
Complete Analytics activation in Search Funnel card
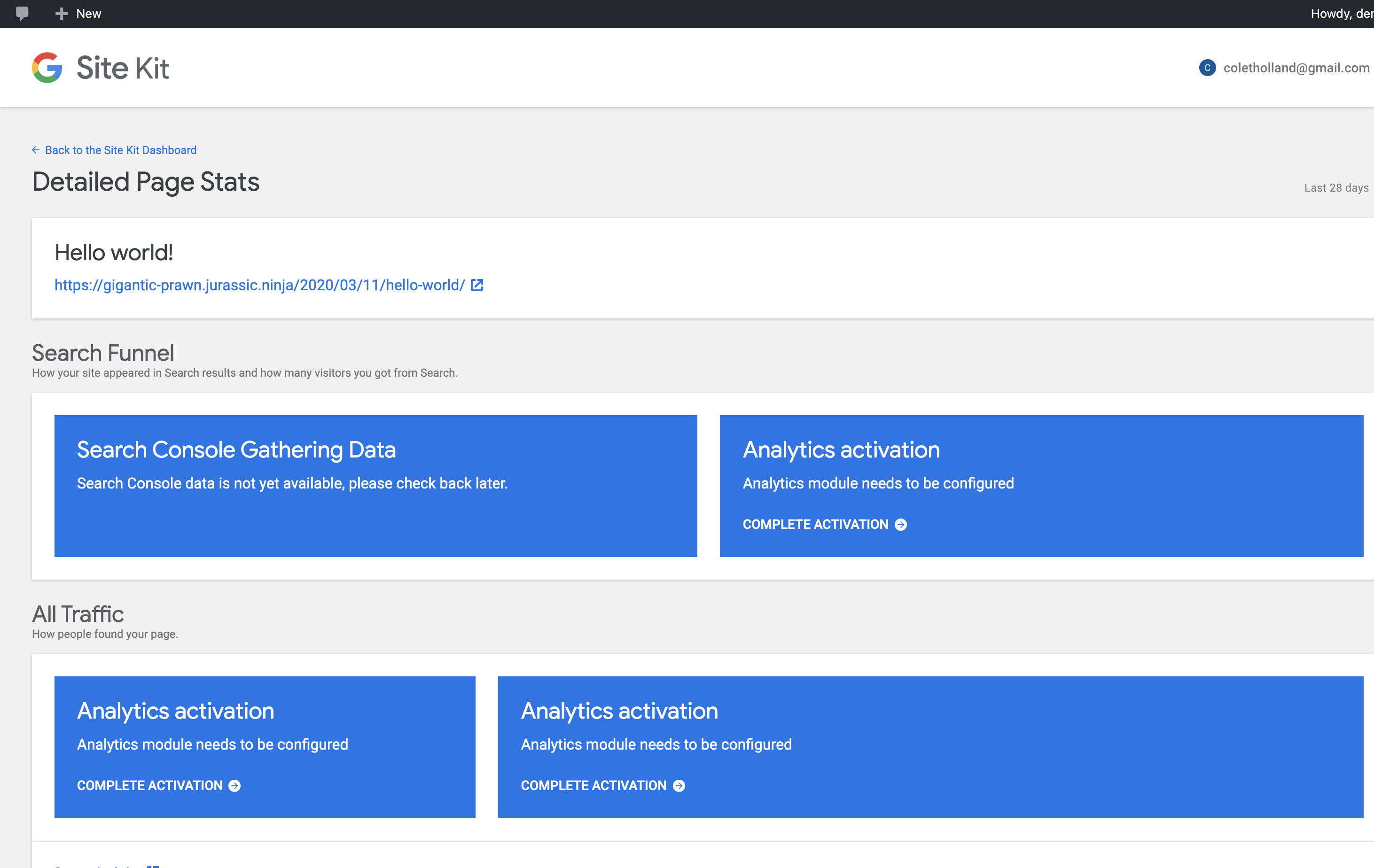point(825,524)
